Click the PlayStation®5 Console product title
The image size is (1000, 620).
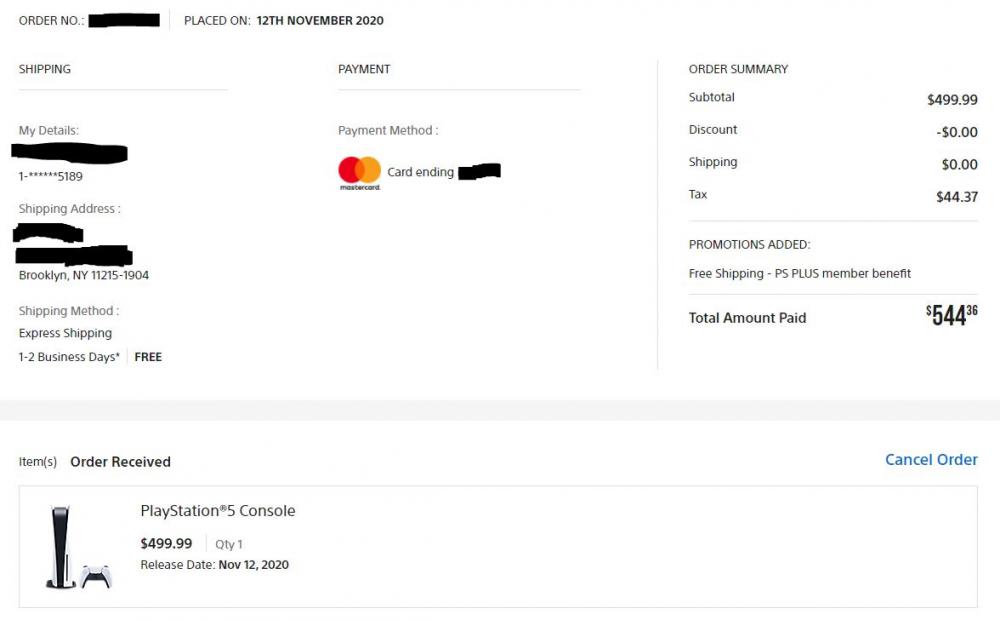(218, 511)
